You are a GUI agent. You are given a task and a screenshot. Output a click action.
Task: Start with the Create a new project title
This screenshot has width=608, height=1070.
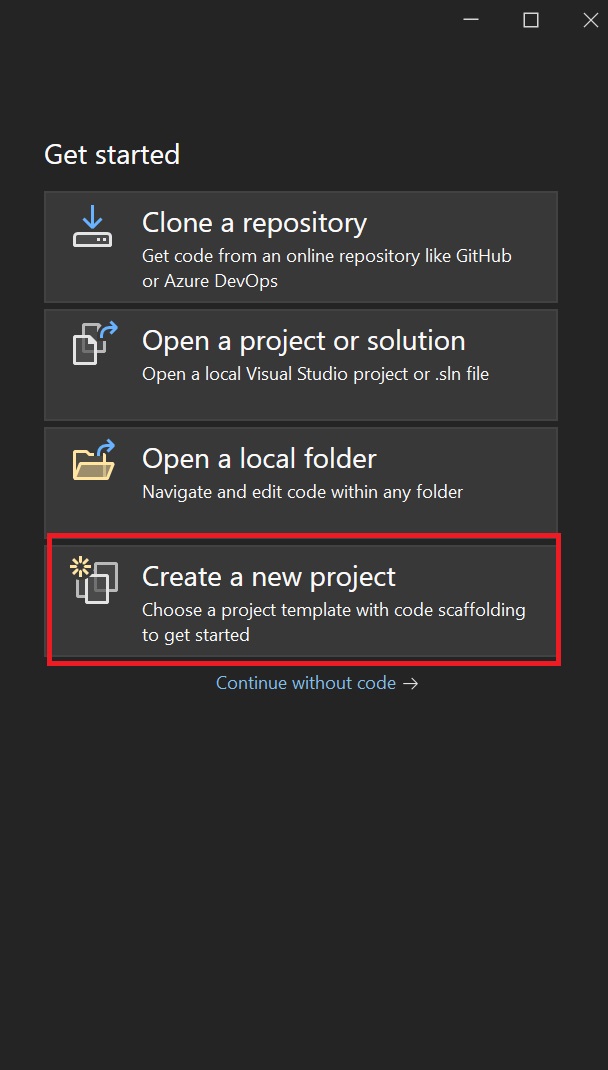coord(269,577)
